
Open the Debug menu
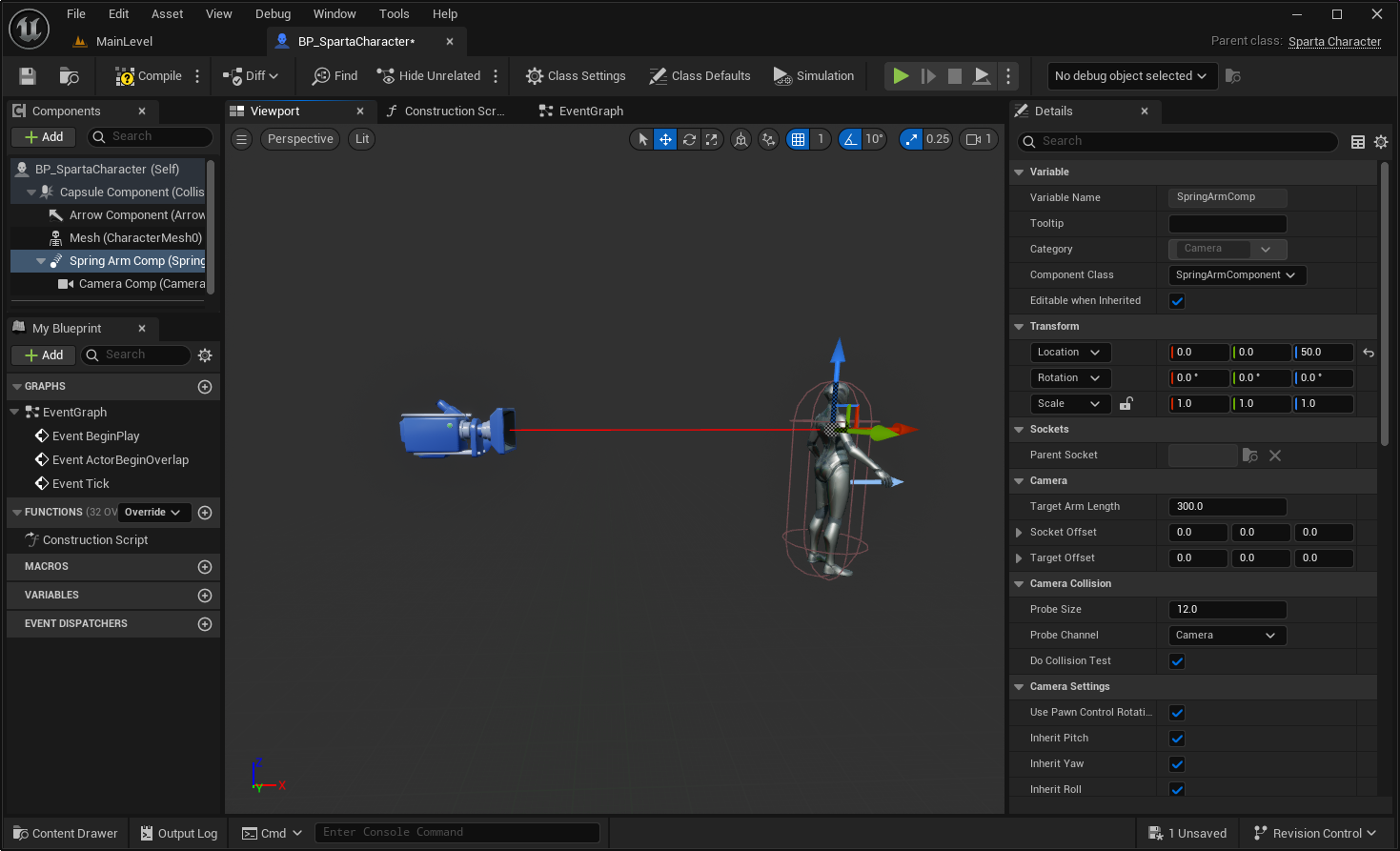[273, 13]
